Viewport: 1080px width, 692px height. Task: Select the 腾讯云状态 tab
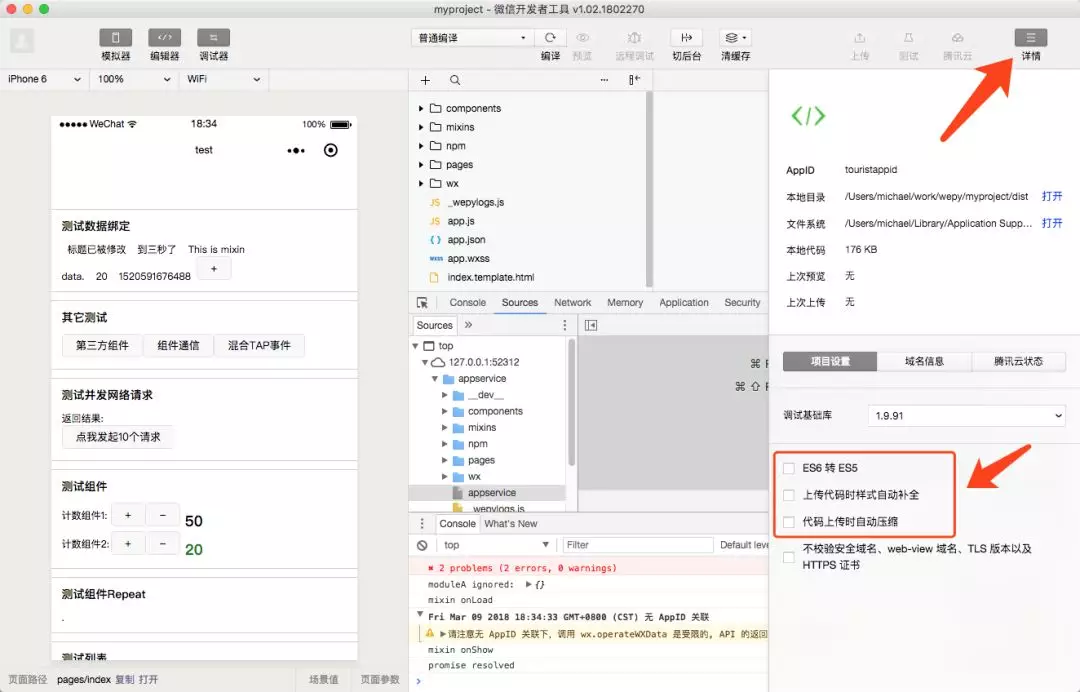click(1018, 361)
